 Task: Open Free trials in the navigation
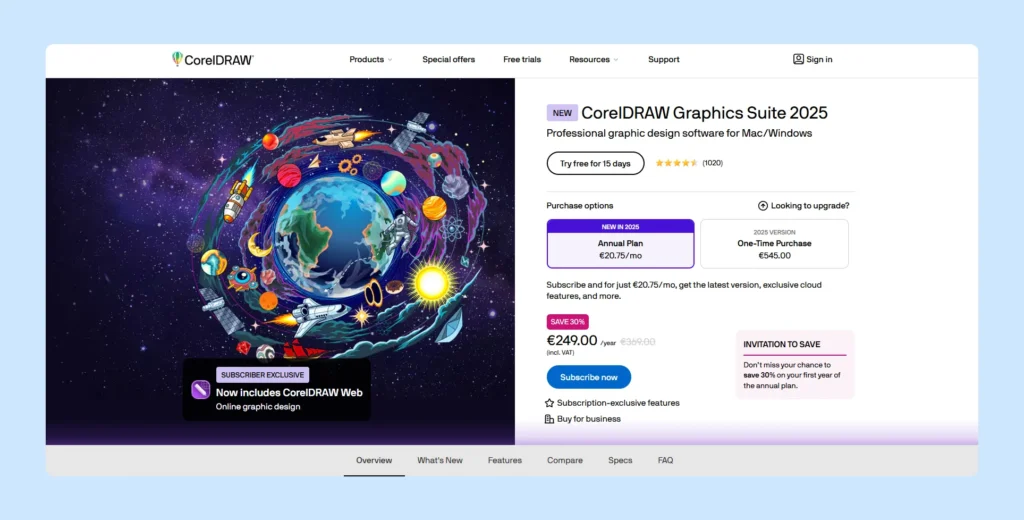(x=522, y=59)
